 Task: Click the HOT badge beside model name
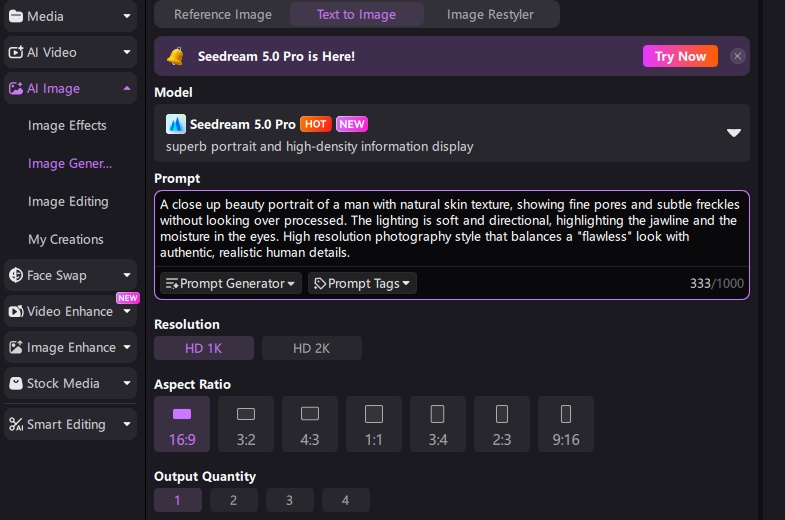(315, 124)
